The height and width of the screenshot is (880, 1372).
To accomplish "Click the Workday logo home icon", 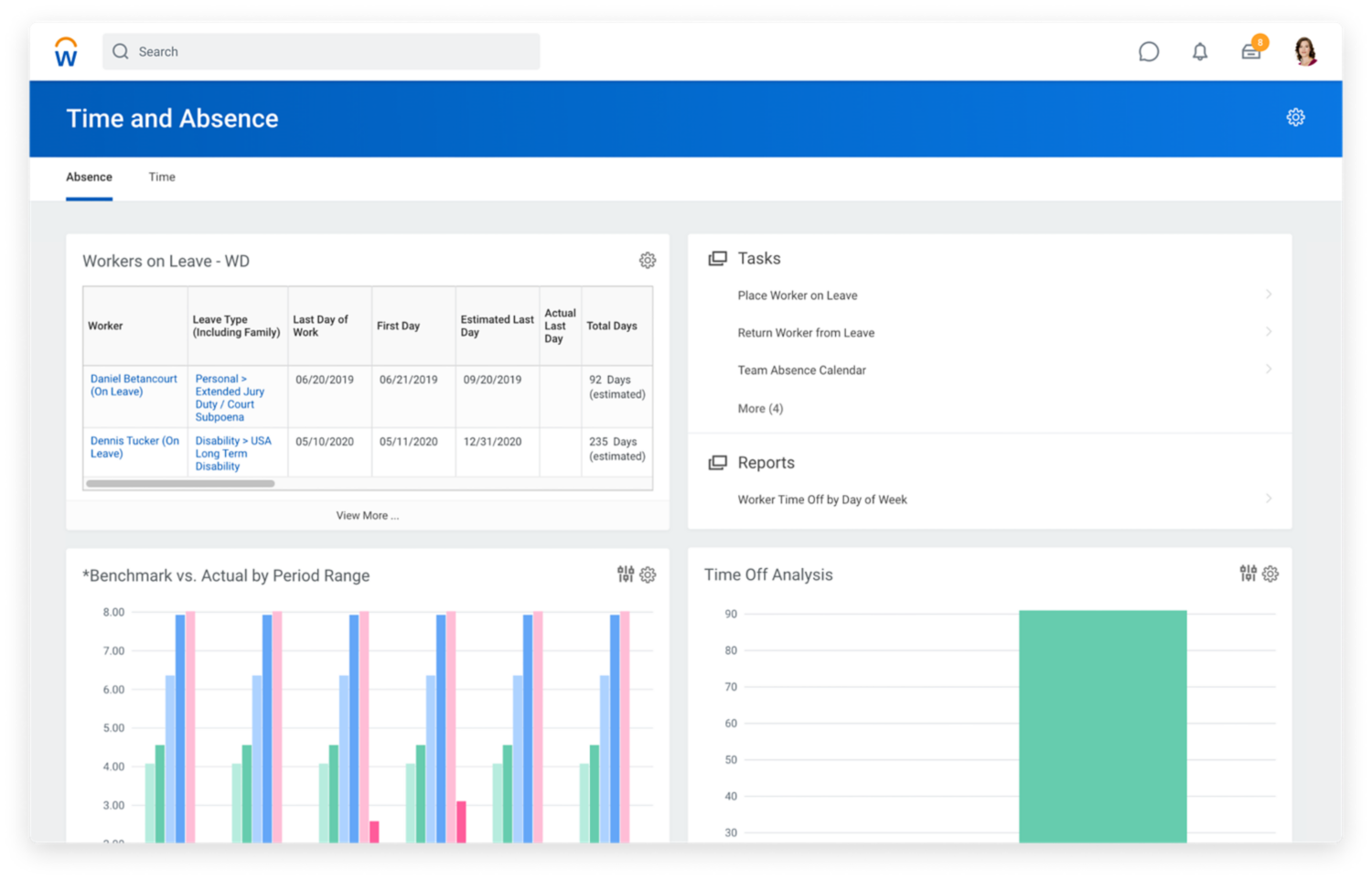I will click(x=66, y=52).
